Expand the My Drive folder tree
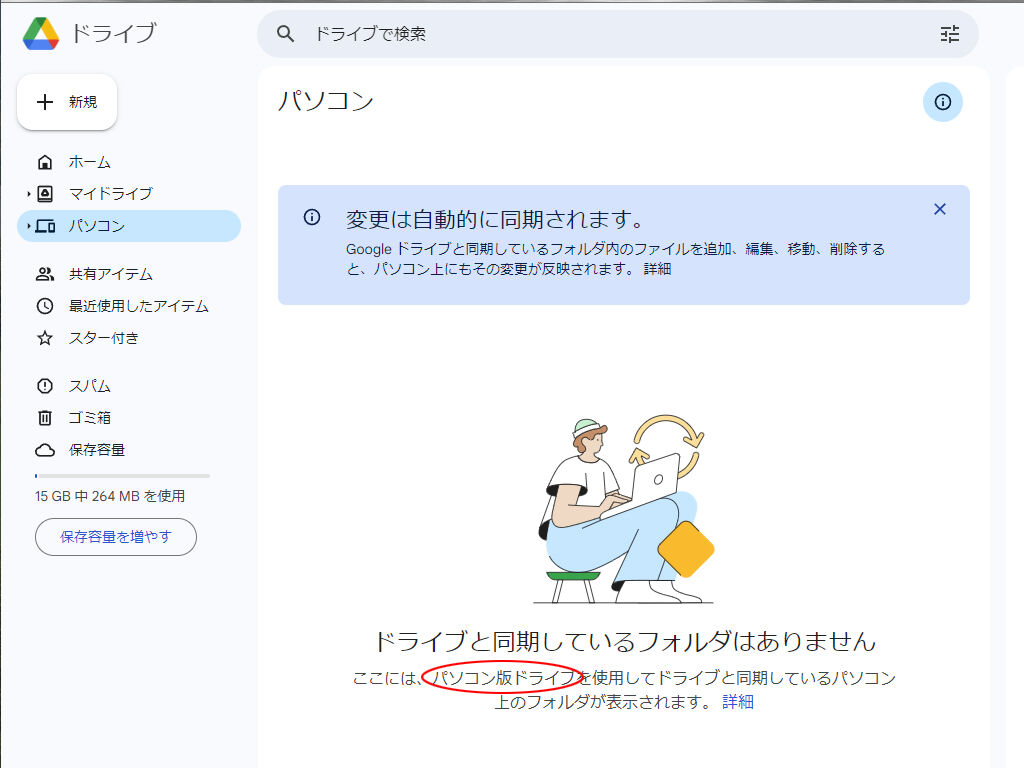This screenshot has width=1024, height=768. click(28, 194)
